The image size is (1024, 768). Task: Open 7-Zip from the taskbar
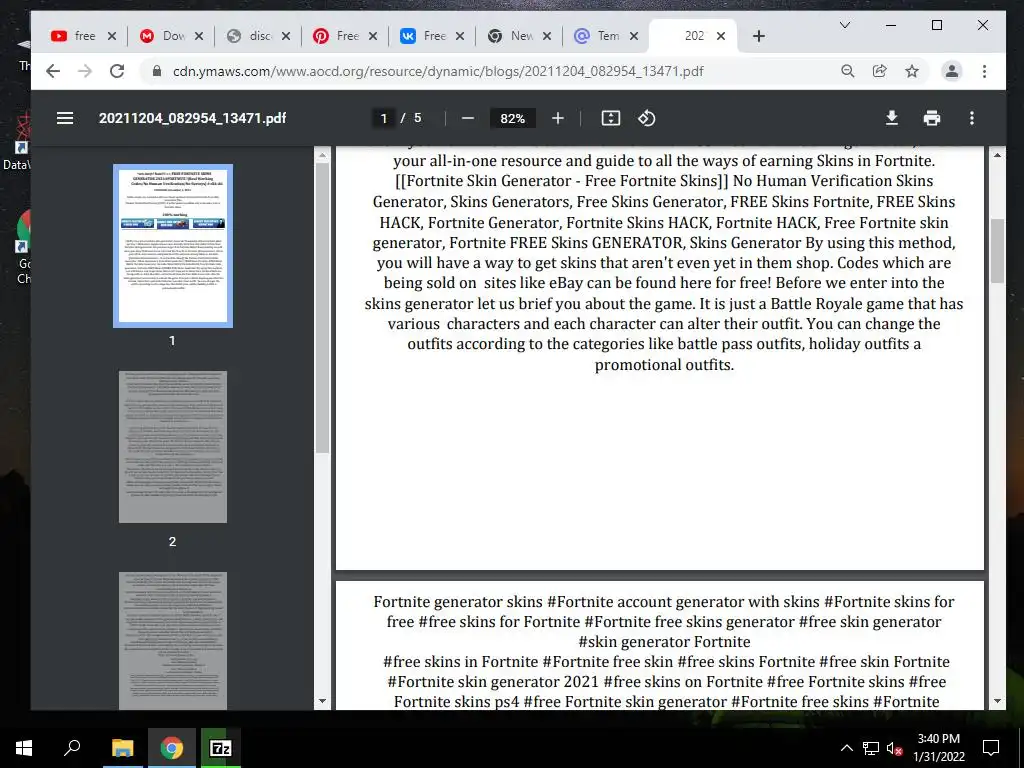pyautogui.click(x=221, y=748)
